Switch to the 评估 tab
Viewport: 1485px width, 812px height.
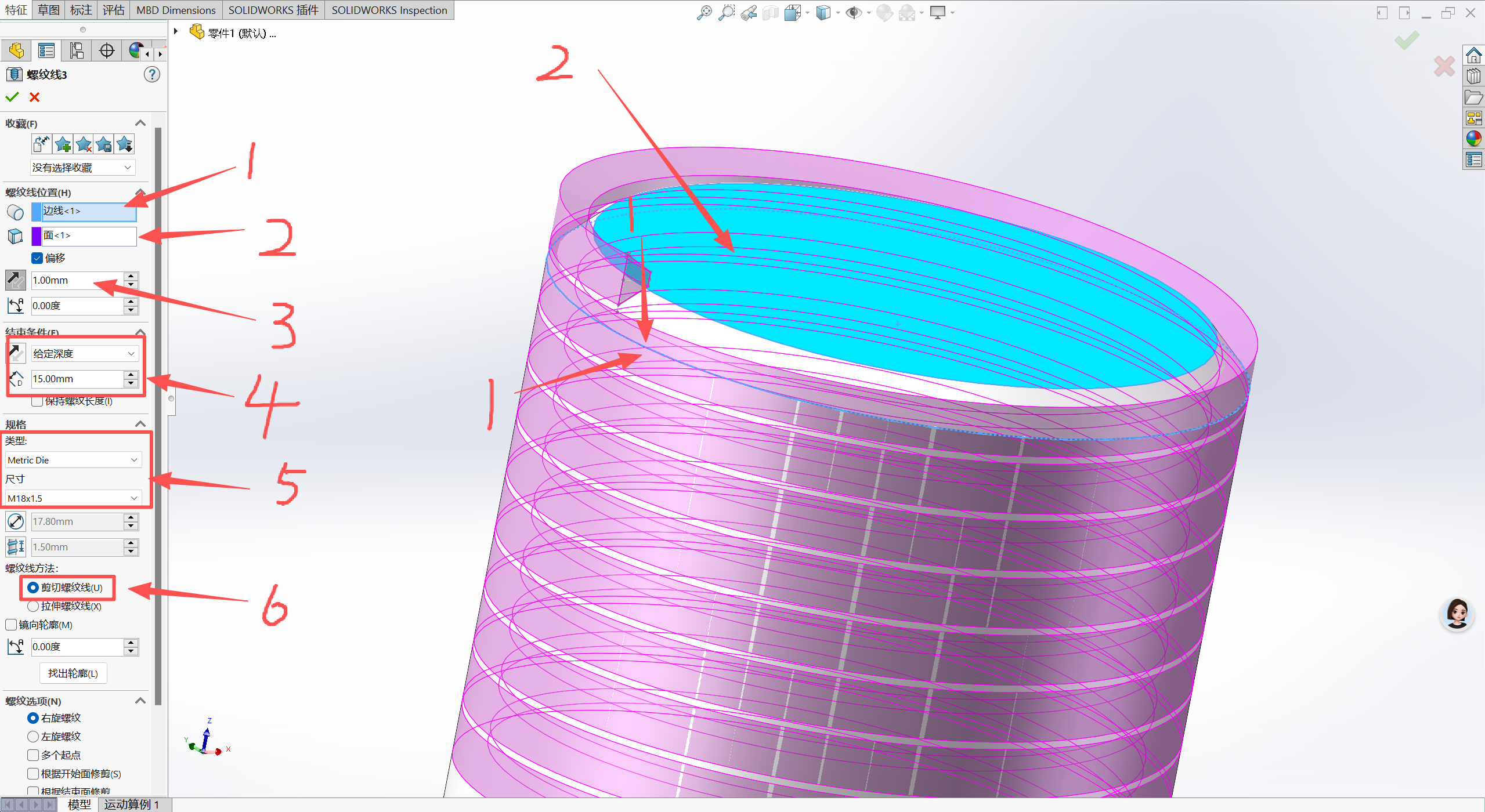(114, 10)
